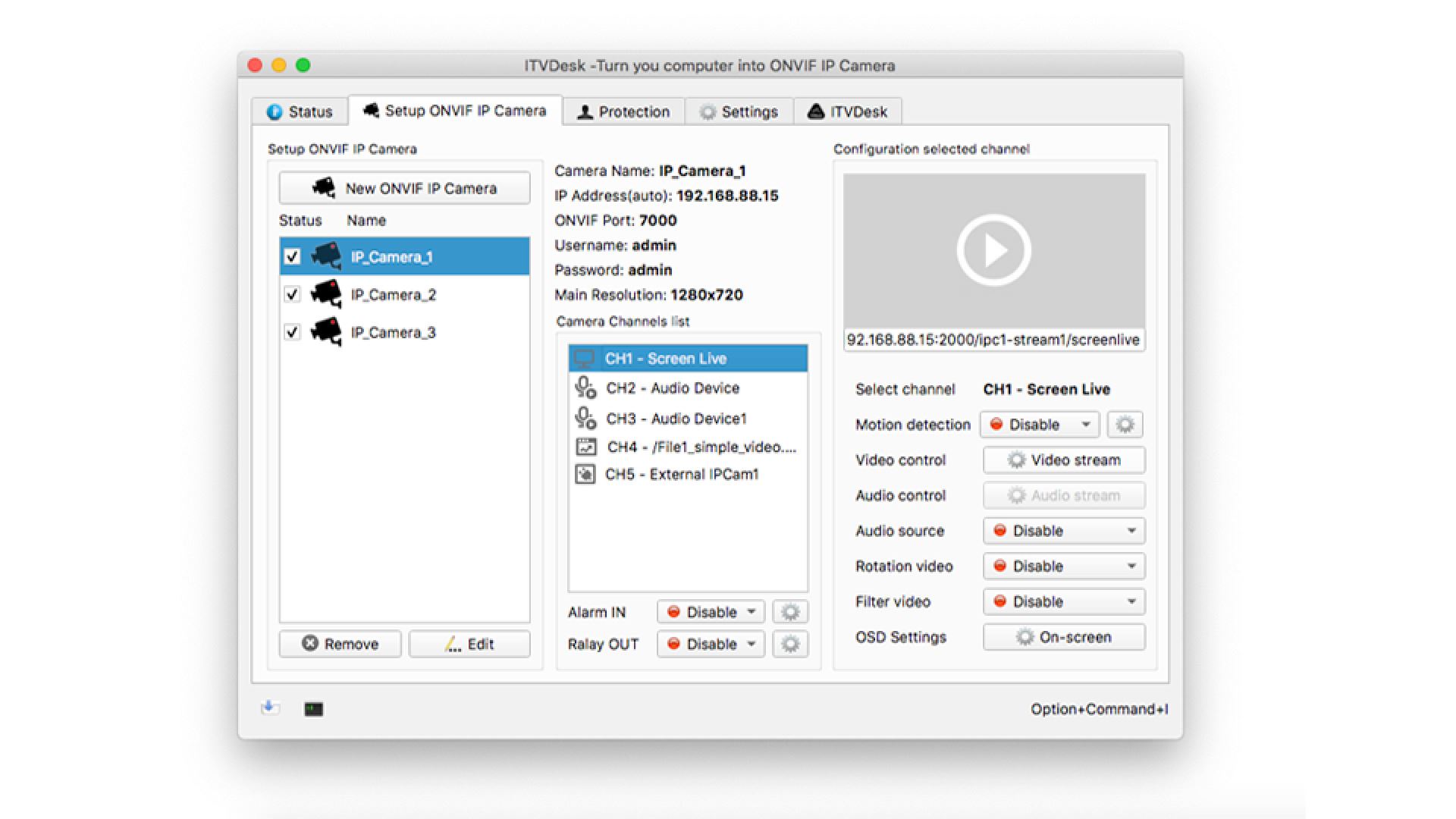
Task: Click the Name column header
Action: tap(366, 221)
